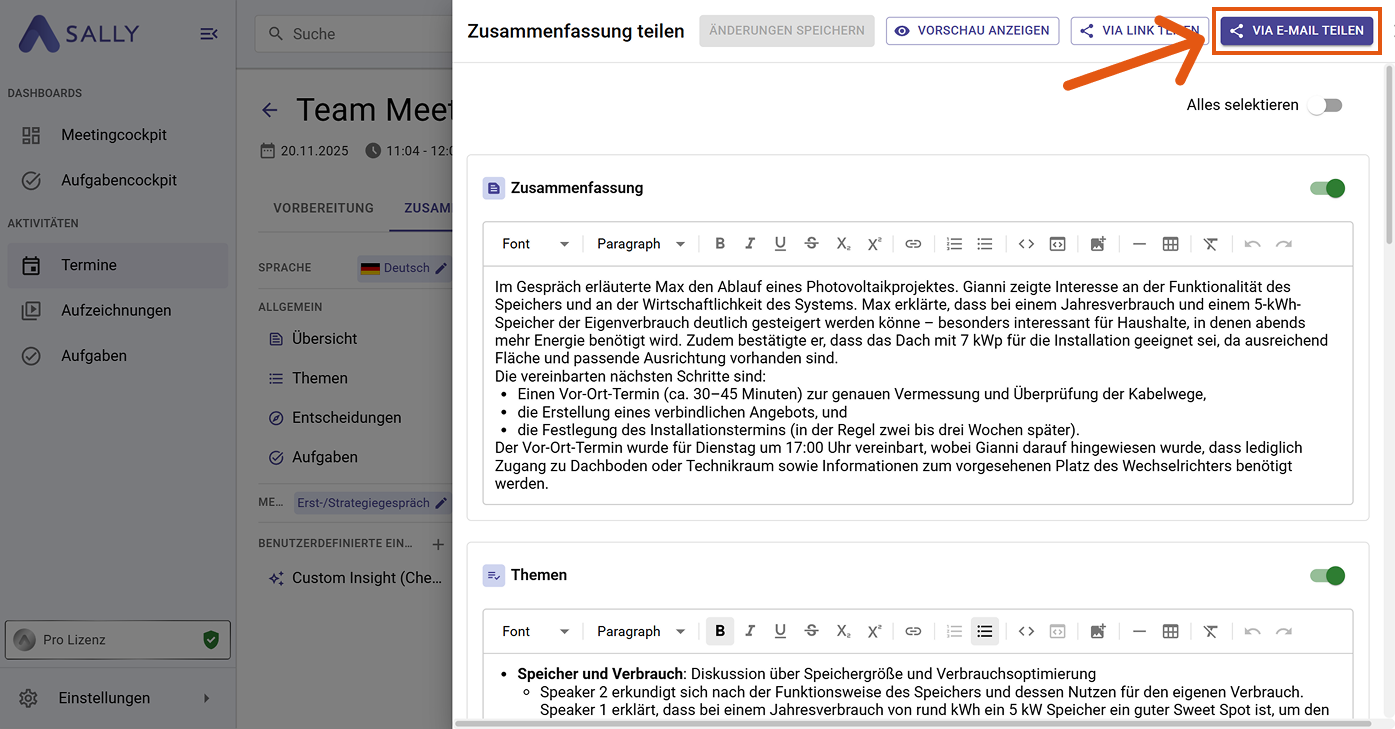Click Bold icon in Zusammenfassung editor toolbar
Viewport: 1395px width, 729px height.
[720, 244]
